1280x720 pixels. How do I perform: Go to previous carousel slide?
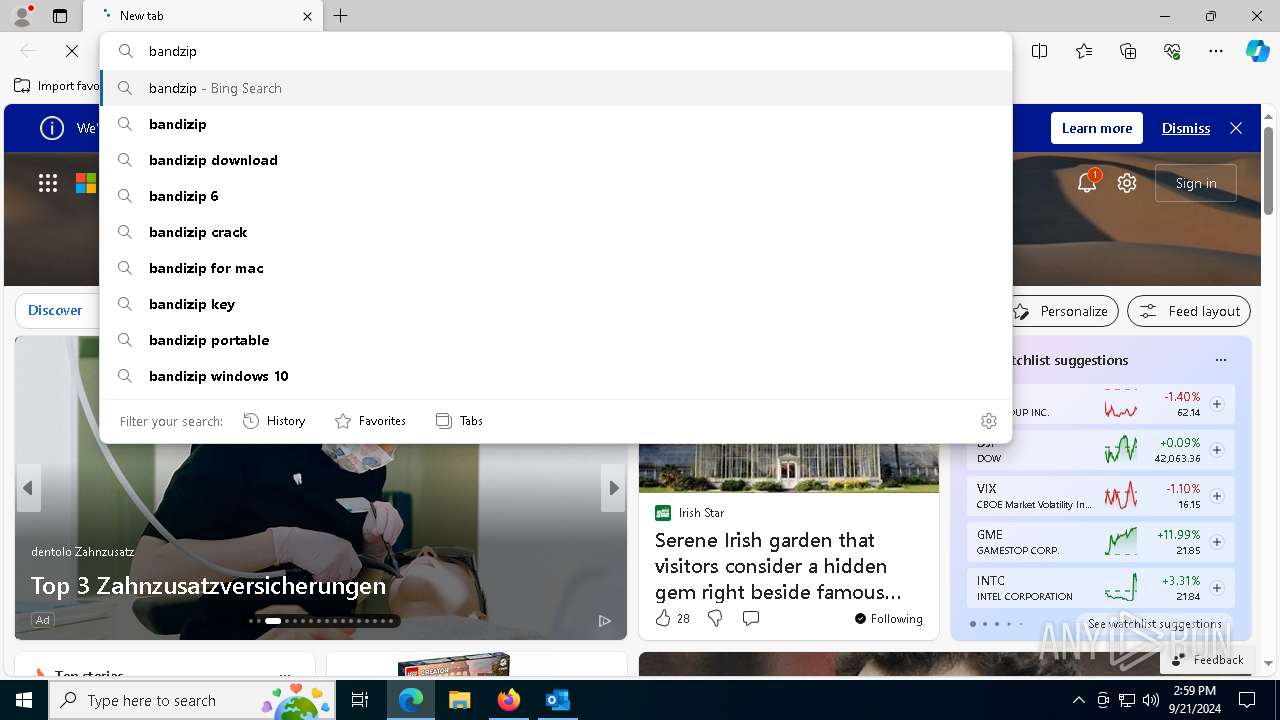28,488
